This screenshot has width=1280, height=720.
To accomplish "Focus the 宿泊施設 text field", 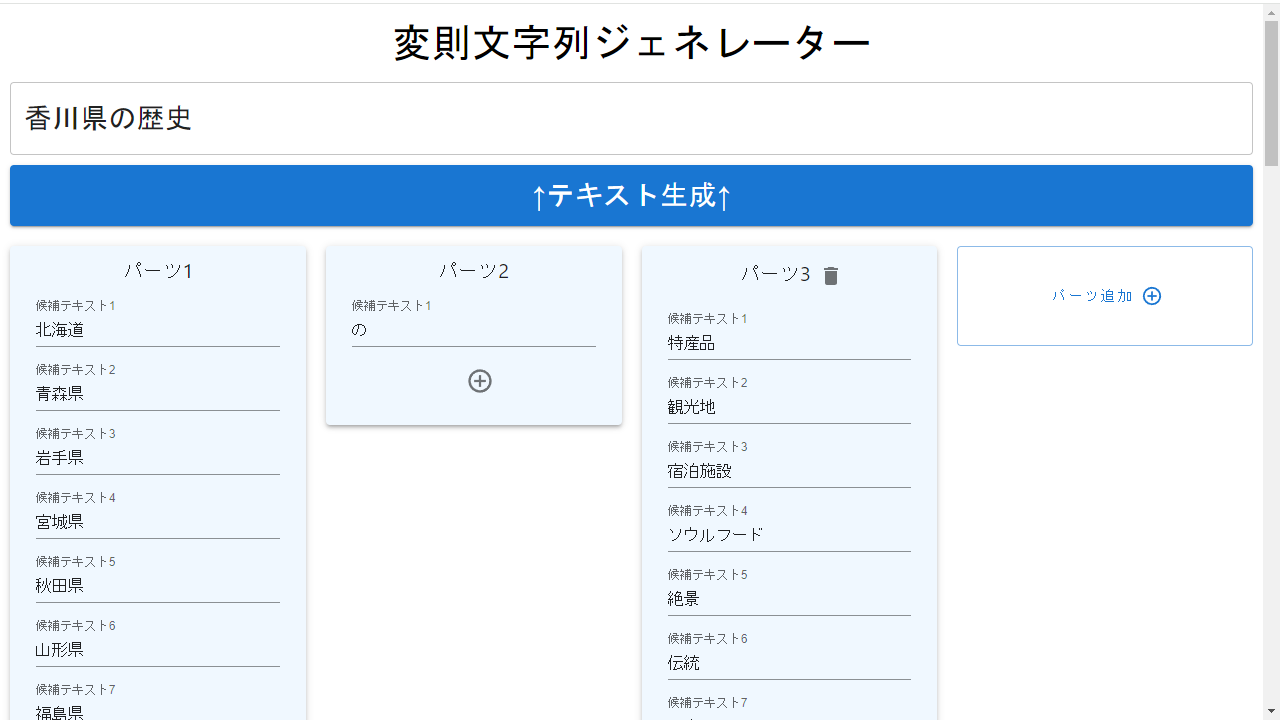I will click(x=789, y=471).
